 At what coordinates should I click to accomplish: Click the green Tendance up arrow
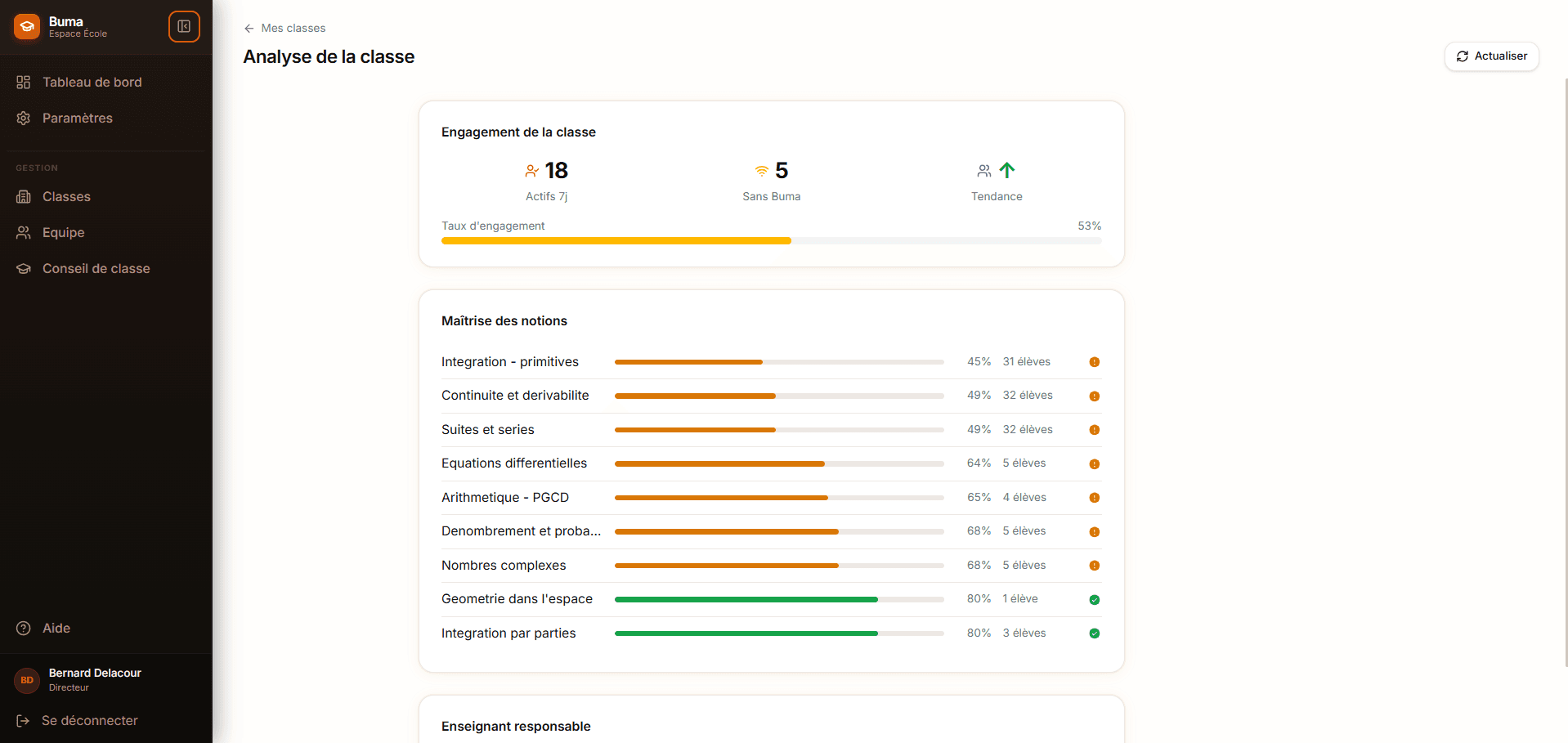[1007, 170]
